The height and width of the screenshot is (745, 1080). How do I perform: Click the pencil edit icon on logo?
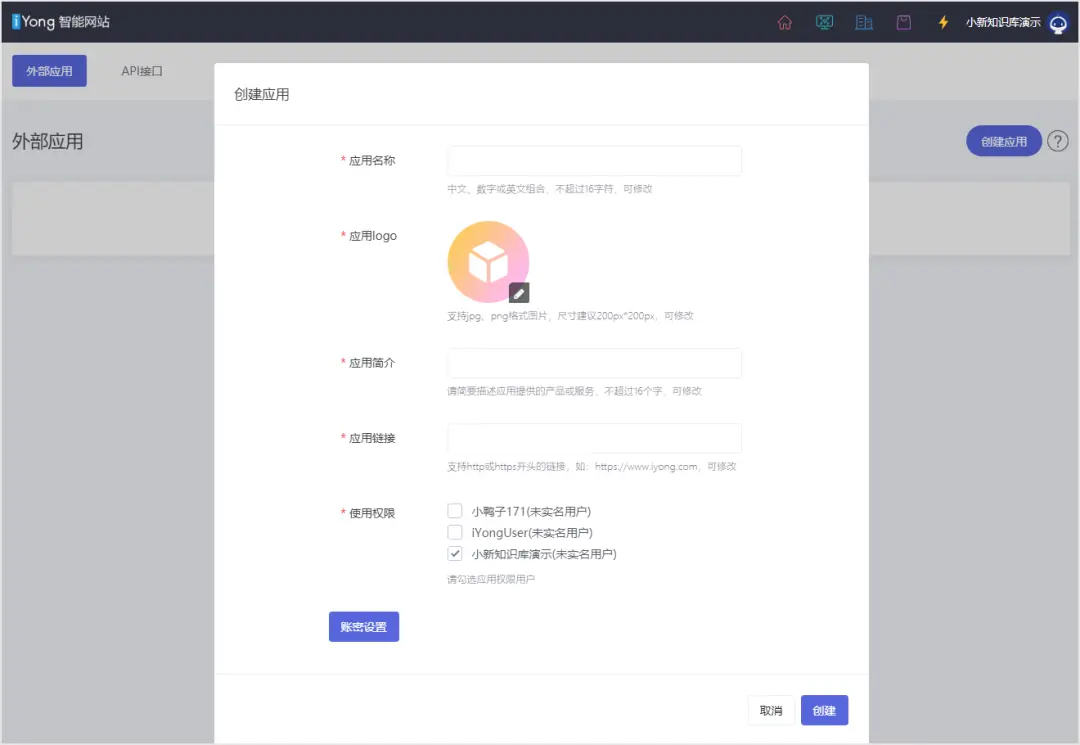pyautogui.click(x=519, y=292)
